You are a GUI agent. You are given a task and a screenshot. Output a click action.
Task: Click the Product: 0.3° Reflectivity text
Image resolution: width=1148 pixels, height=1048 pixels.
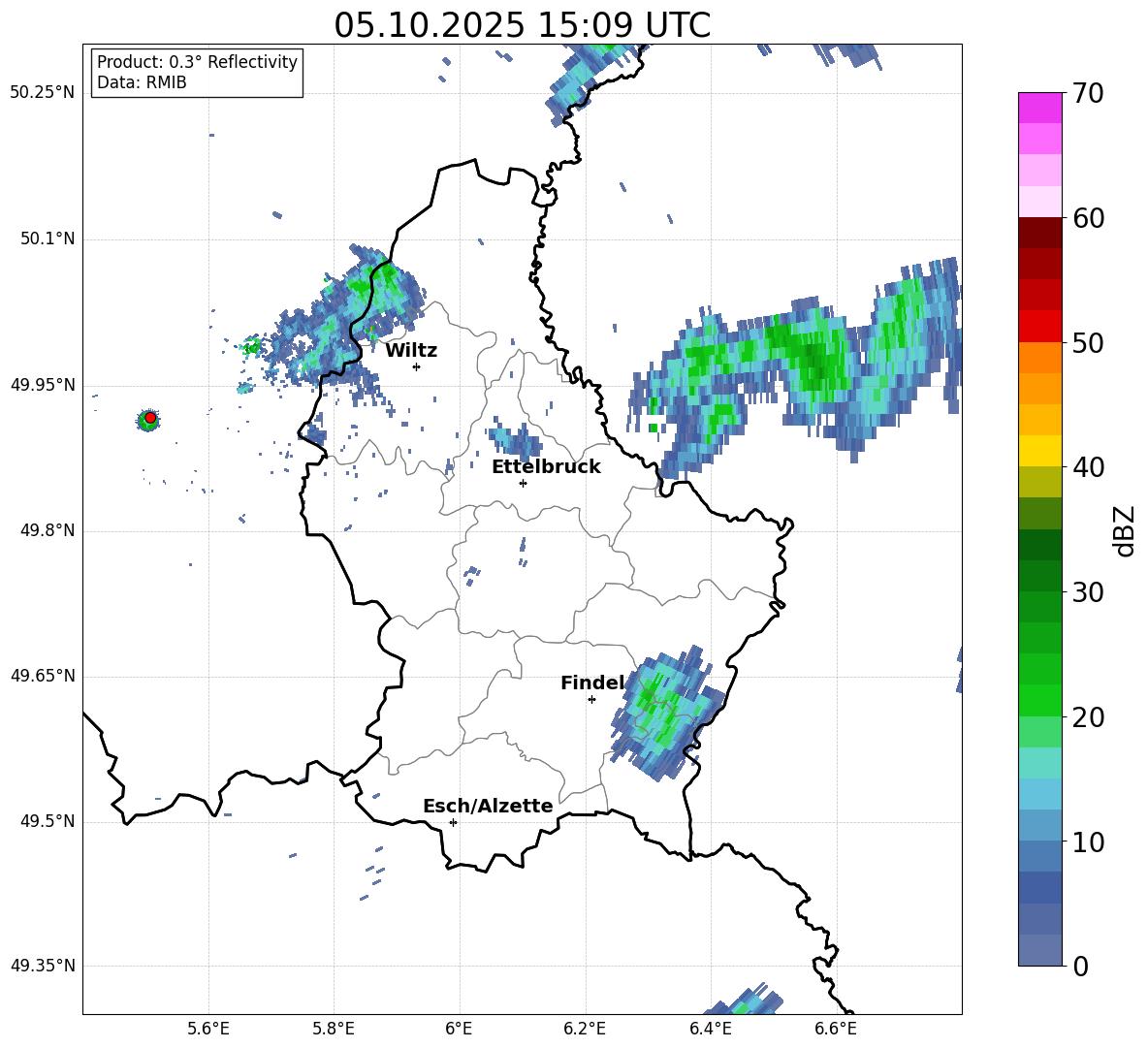tap(197, 61)
